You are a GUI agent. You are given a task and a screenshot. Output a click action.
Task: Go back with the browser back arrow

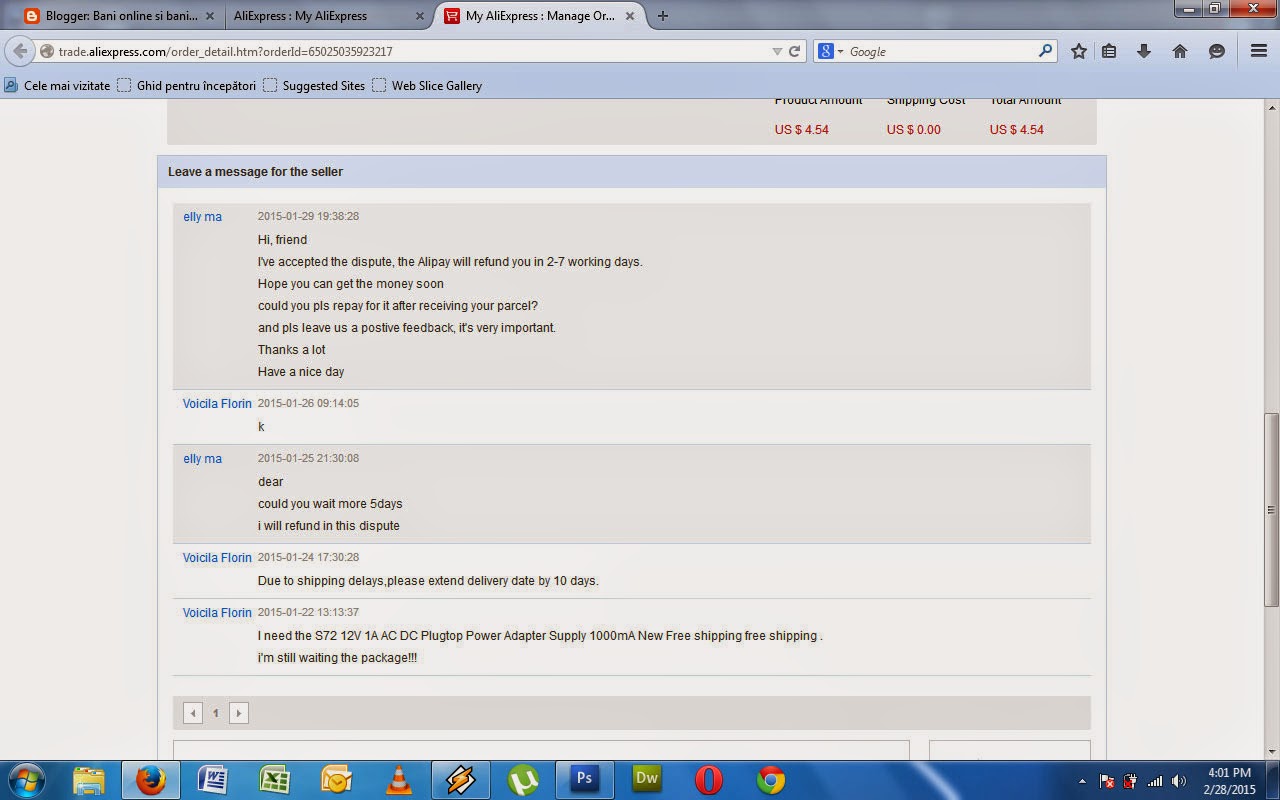(21, 51)
